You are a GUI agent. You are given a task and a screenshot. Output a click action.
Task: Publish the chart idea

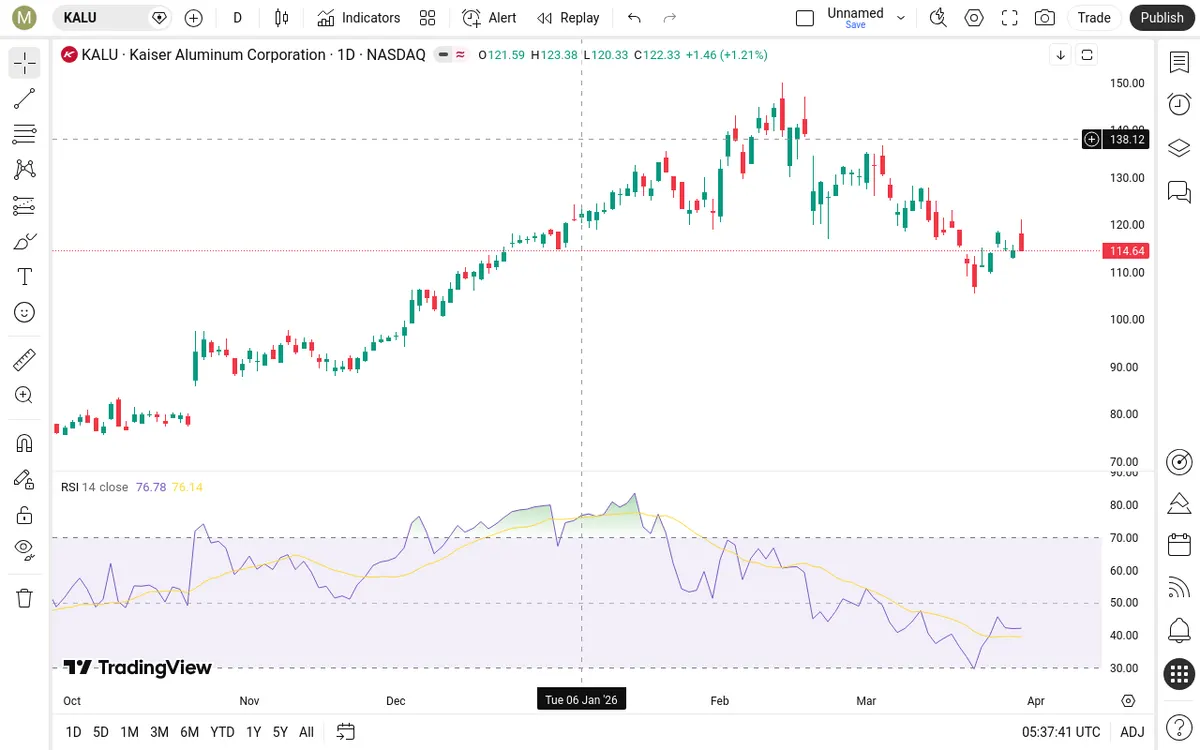[x=1162, y=18]
